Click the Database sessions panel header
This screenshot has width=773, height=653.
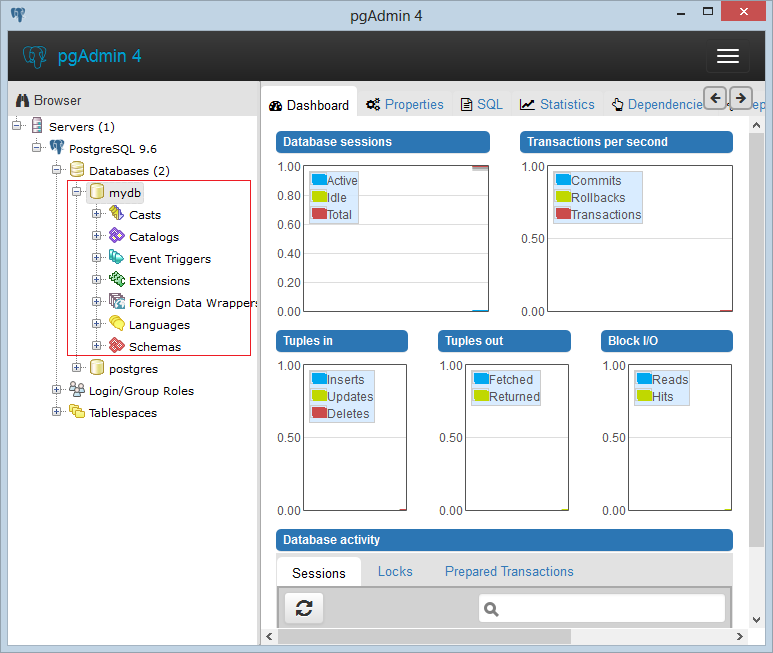(383, 142)
